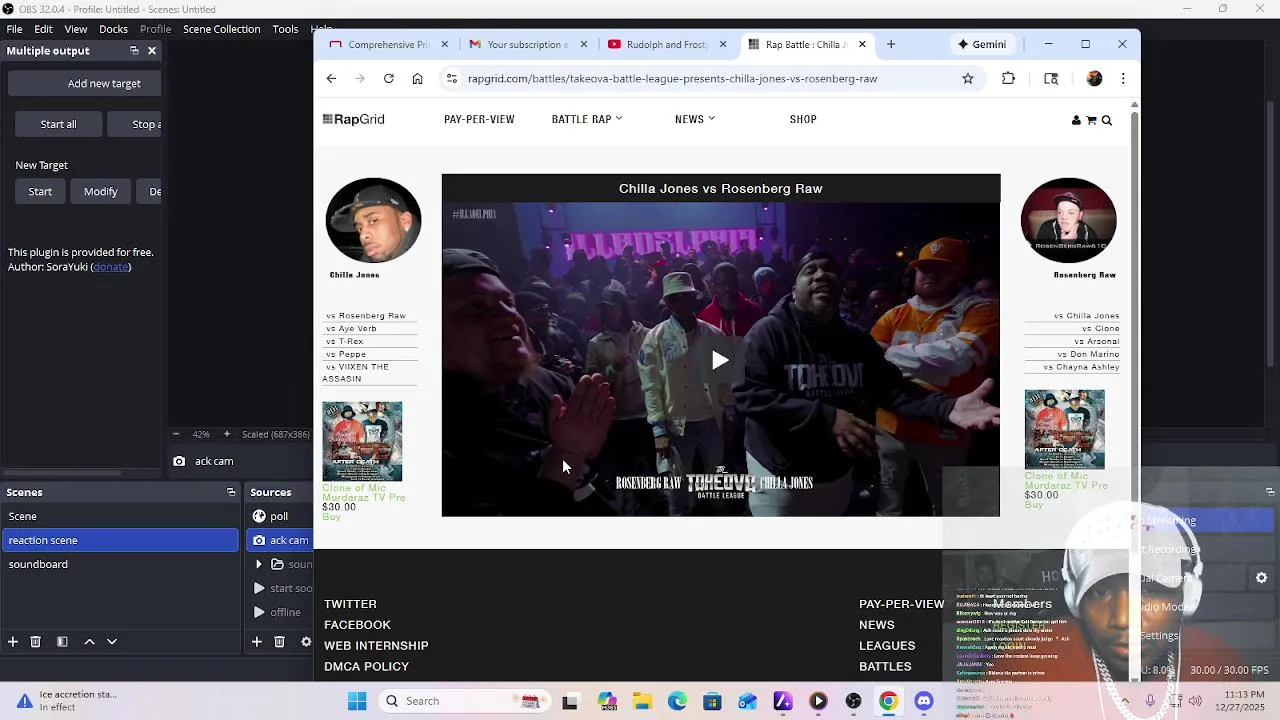This screenshot has height=720, width=1280.
Task: Open the File menu in OBS
Action: (x=15, y=29)
